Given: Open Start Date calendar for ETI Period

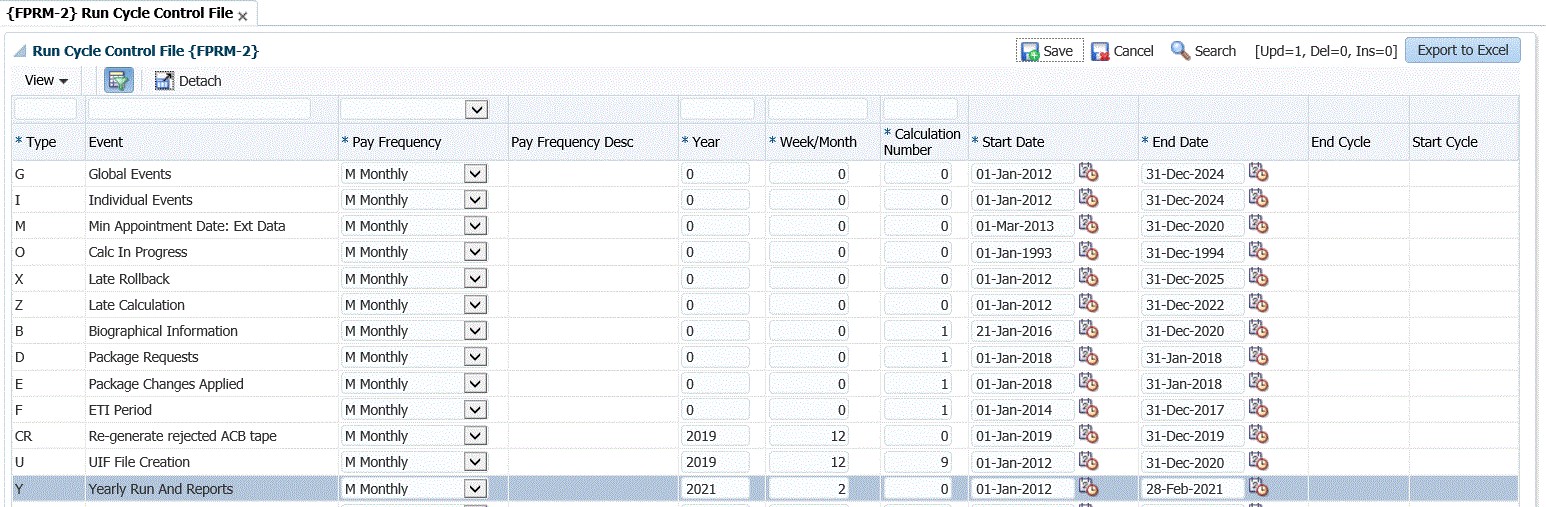Looking at the screenshot, I should 1088,409.
